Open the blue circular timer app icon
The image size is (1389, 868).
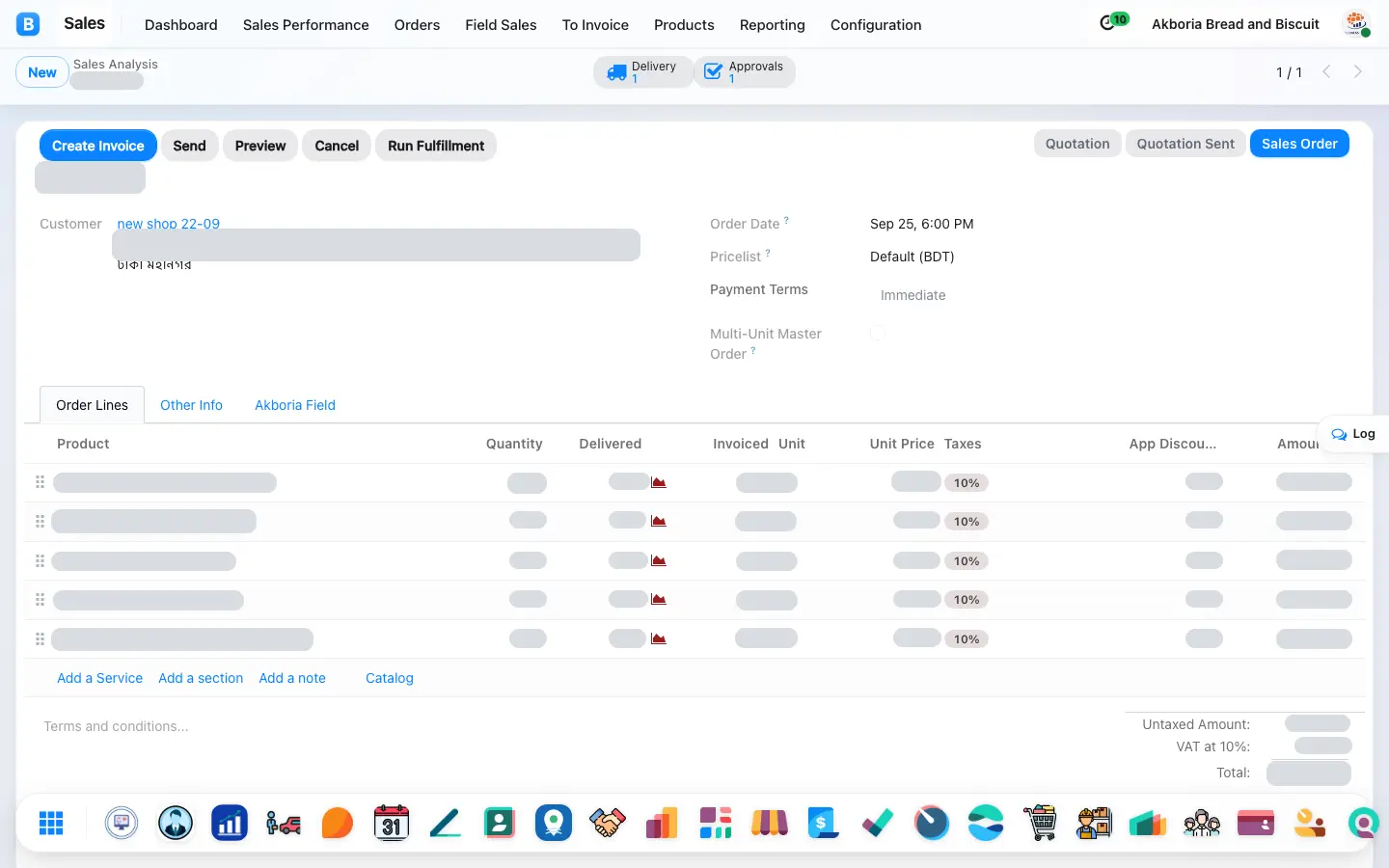[x=932, y=823]
